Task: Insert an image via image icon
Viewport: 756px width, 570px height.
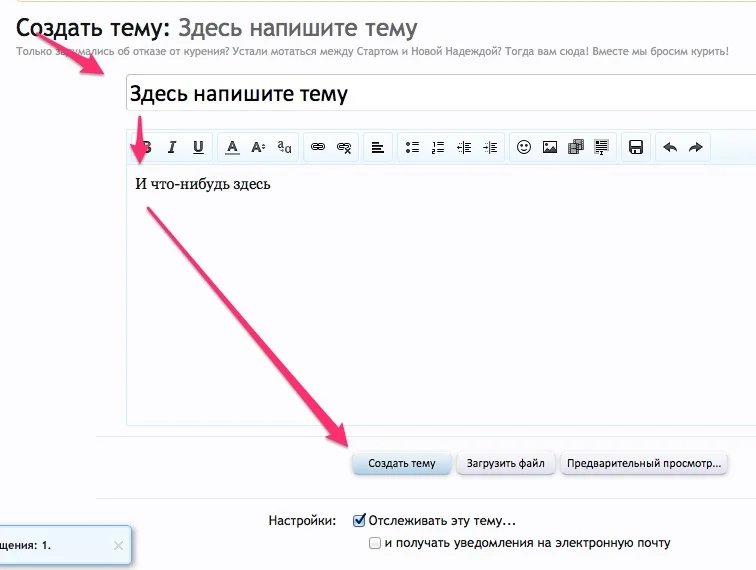Action: 550,147
